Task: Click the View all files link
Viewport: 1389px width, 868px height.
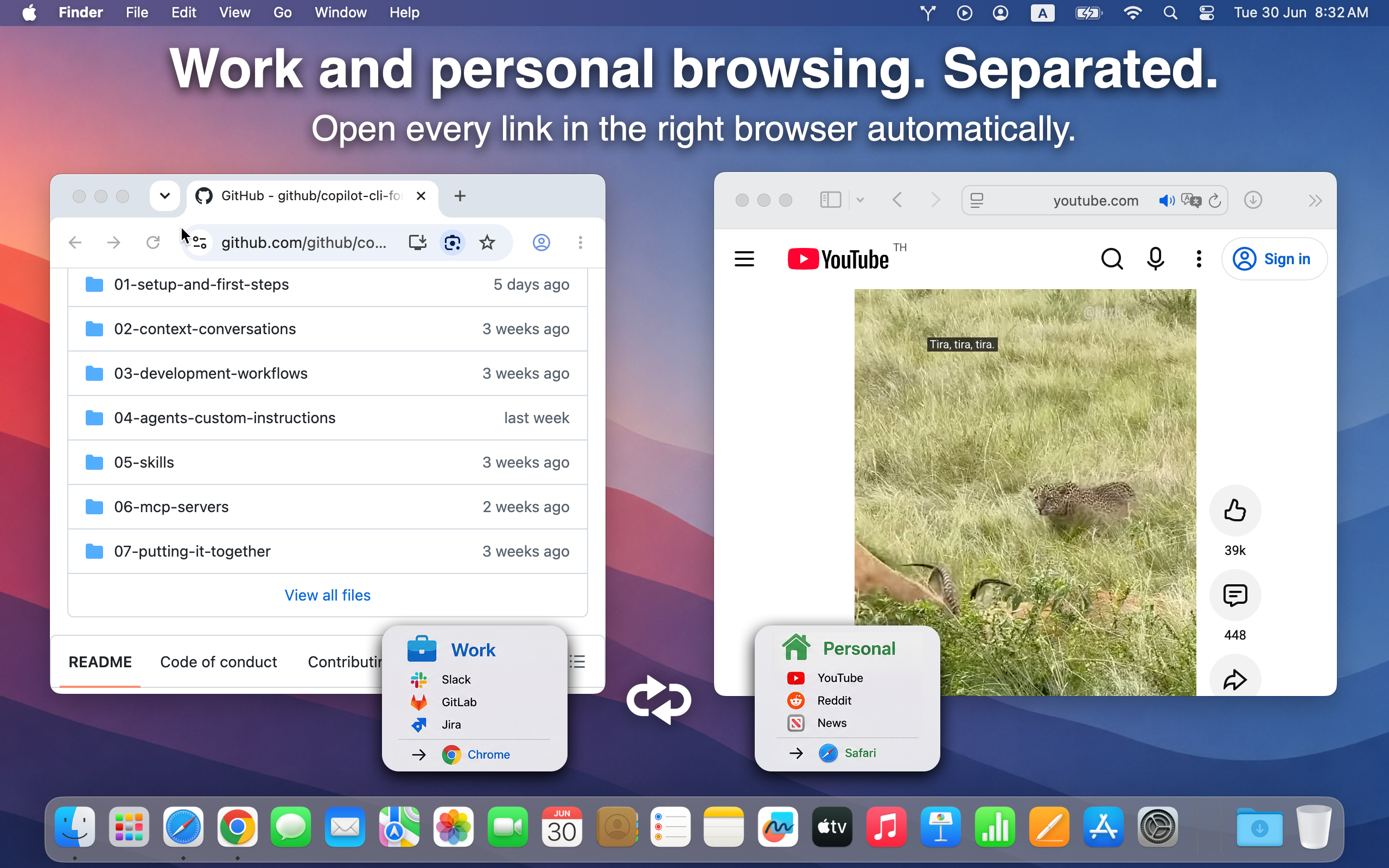Action: click(x=327, y=595)
